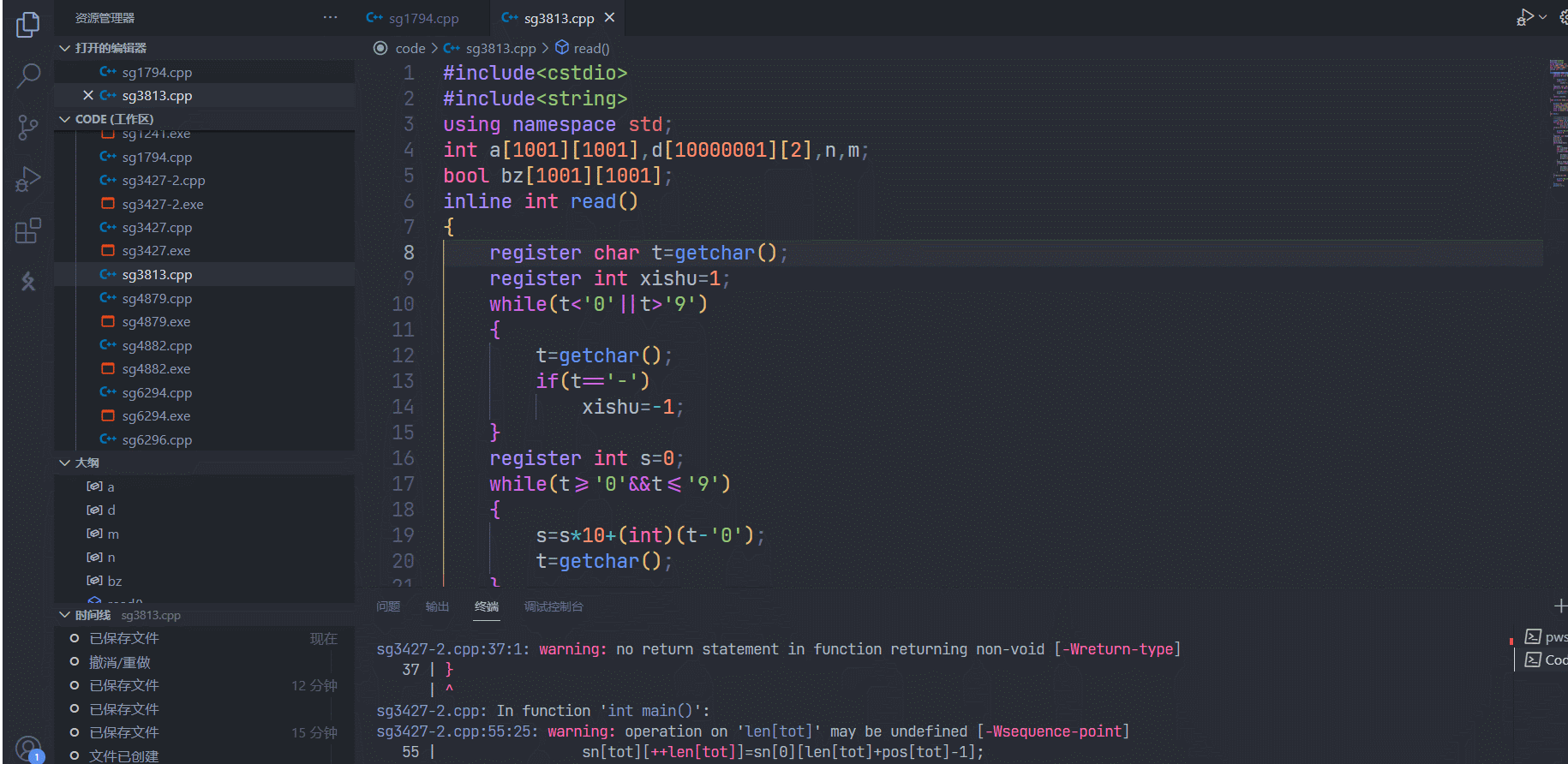
Task: Open the Source Control view icon
Action: click(27, 128)
